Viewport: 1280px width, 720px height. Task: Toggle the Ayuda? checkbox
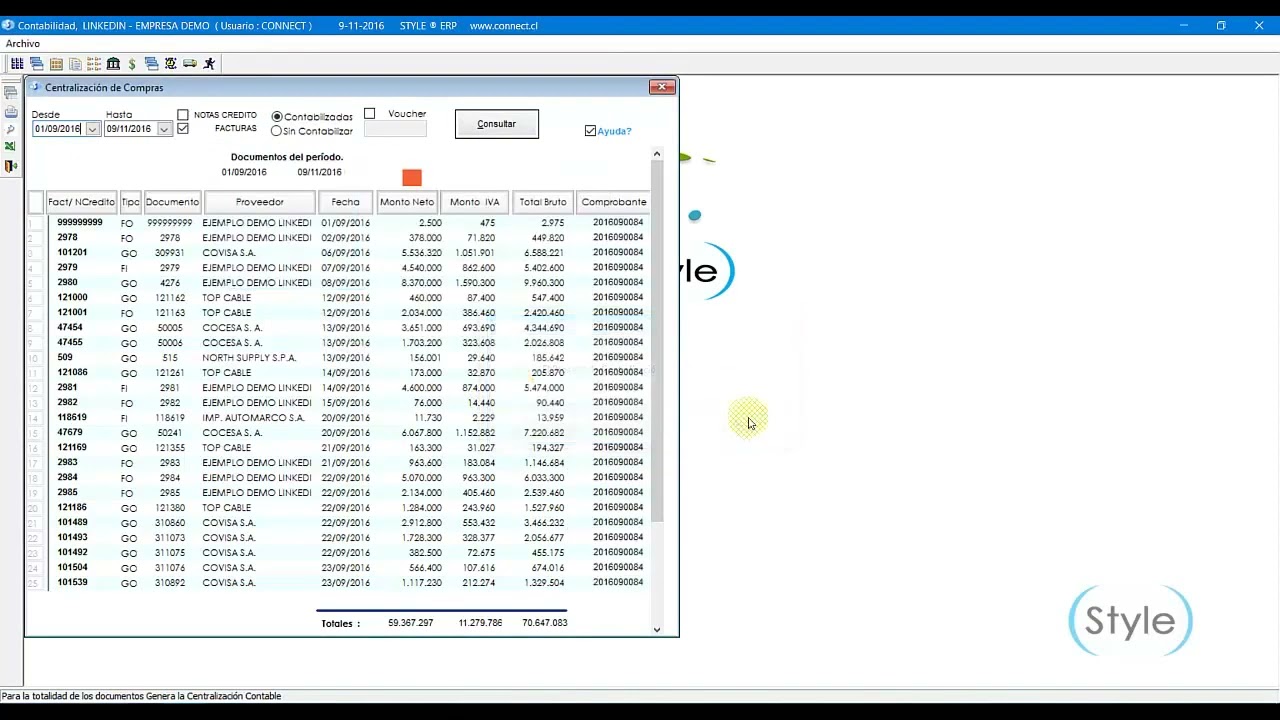coord(590,131)
